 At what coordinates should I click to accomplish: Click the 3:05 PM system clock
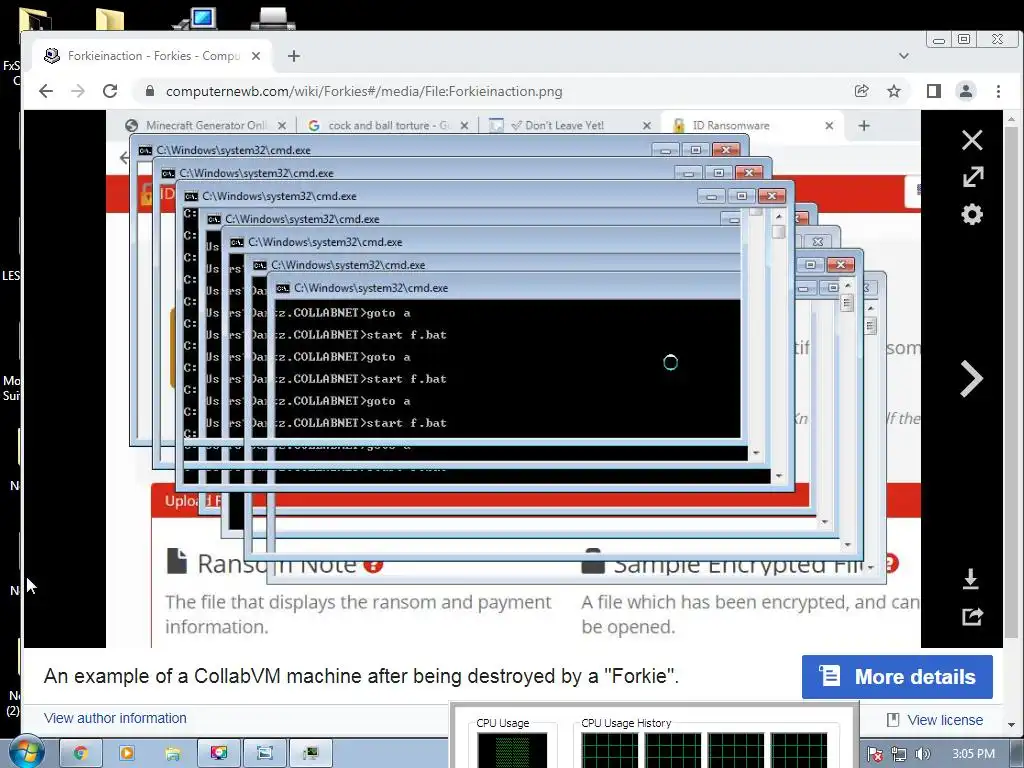(x=973, y=754)
